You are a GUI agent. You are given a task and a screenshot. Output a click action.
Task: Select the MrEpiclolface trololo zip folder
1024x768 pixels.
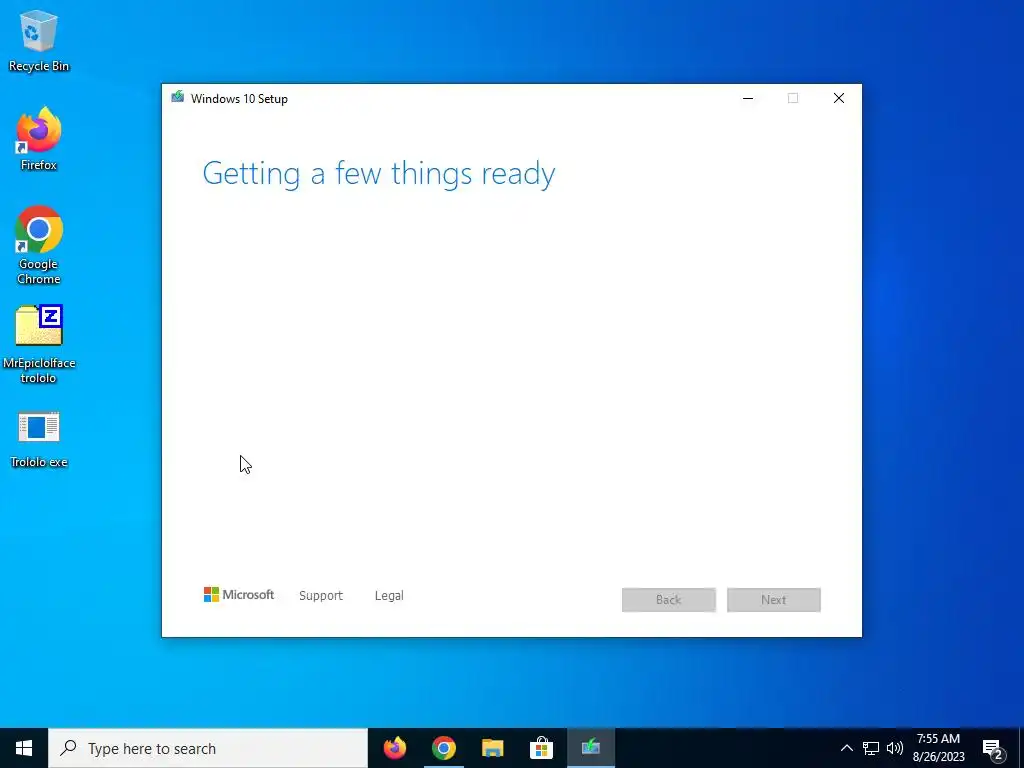(39, 344)
